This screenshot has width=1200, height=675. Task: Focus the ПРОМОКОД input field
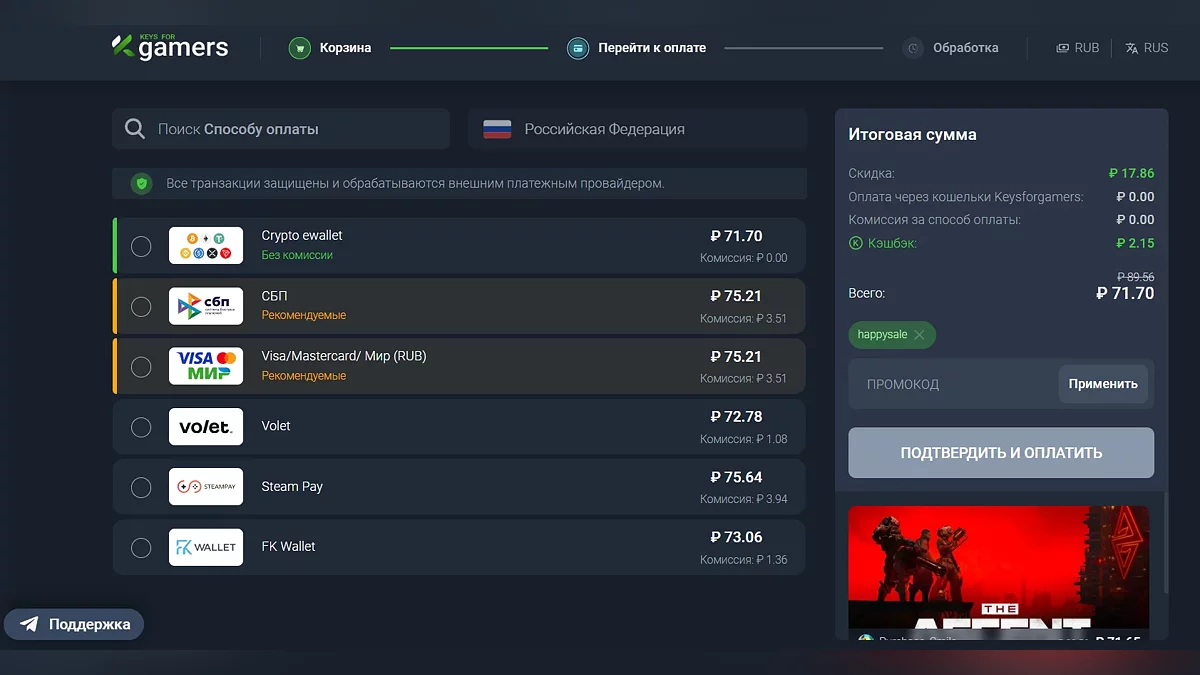click(x=952, y=384)
